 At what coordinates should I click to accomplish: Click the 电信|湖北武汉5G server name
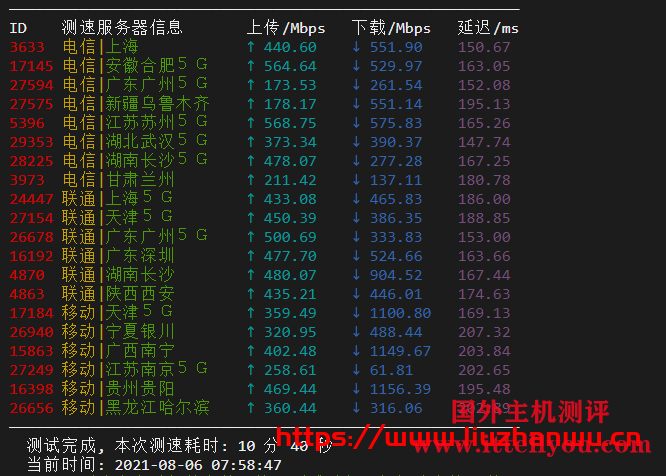coord(135,141)
